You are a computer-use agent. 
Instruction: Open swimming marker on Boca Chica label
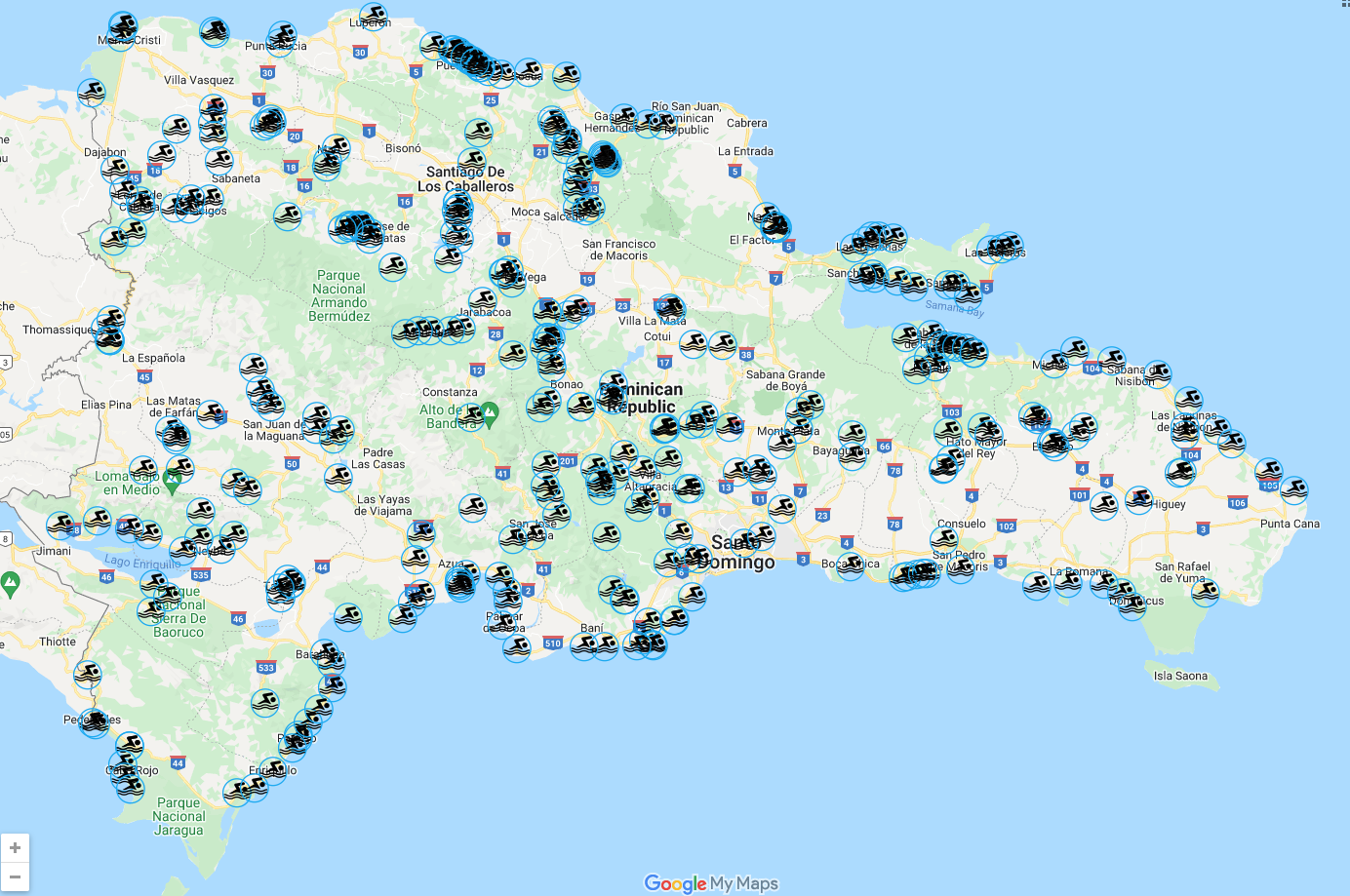(x=851, y=566)
